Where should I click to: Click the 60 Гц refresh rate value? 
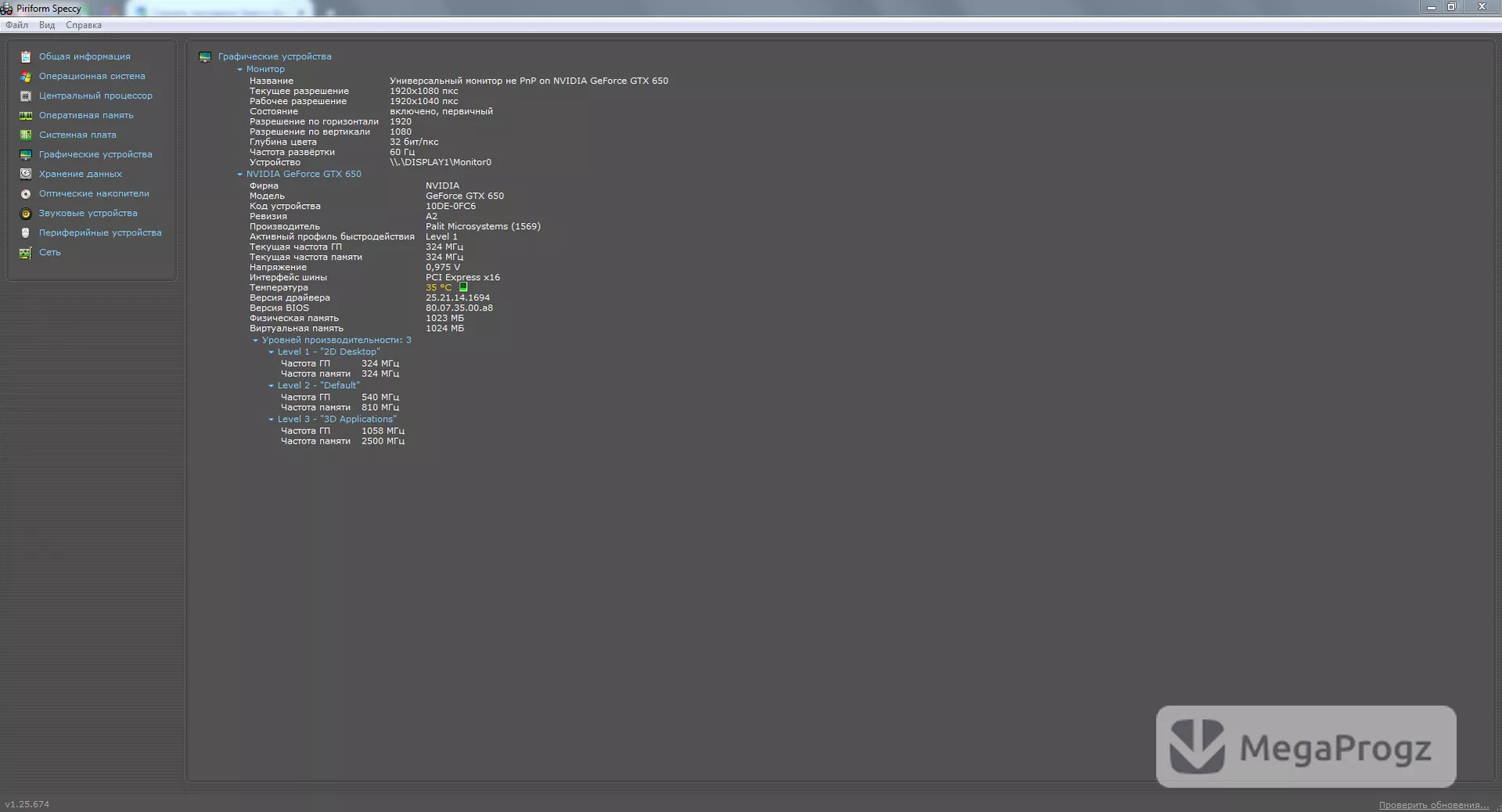(x=402, y=152)
